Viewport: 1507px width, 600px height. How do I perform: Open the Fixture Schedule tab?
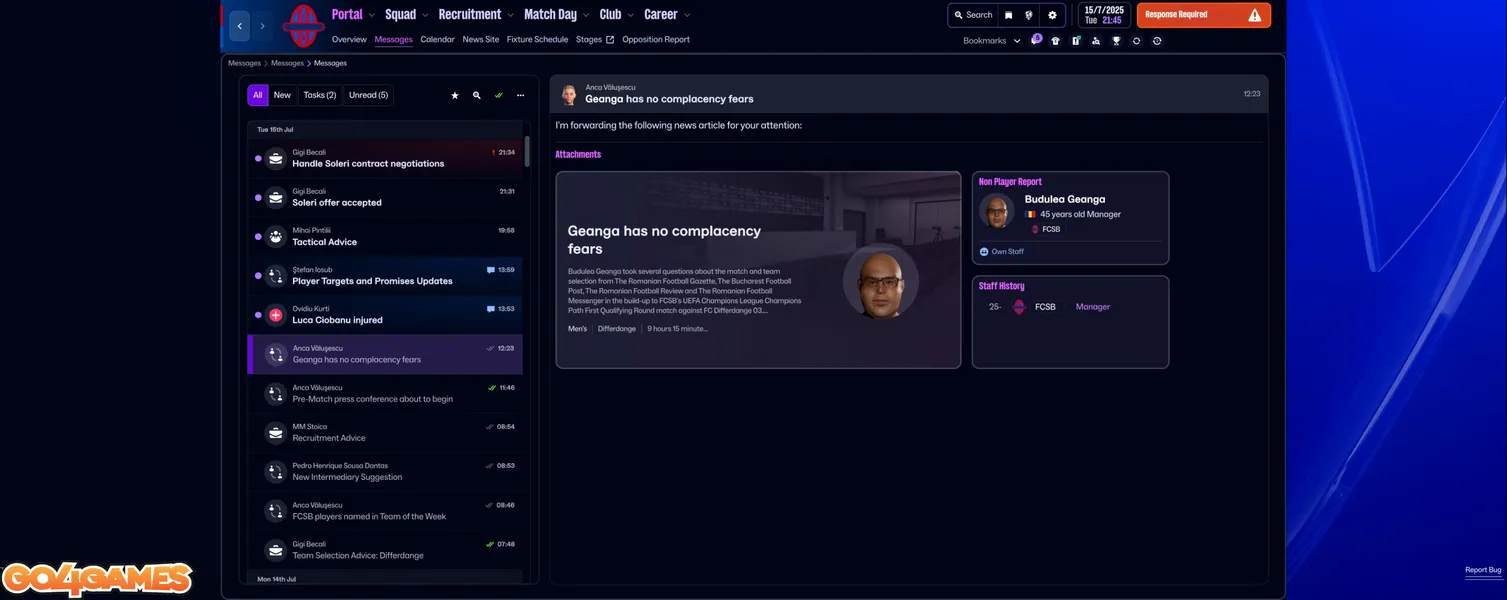[x=537, y=40]
